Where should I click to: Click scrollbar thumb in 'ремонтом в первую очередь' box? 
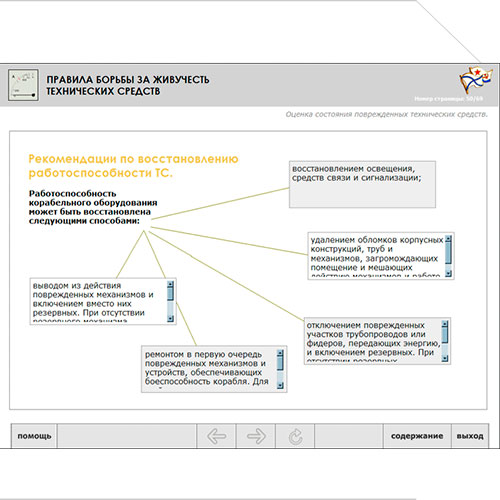[x=280, y=363]
